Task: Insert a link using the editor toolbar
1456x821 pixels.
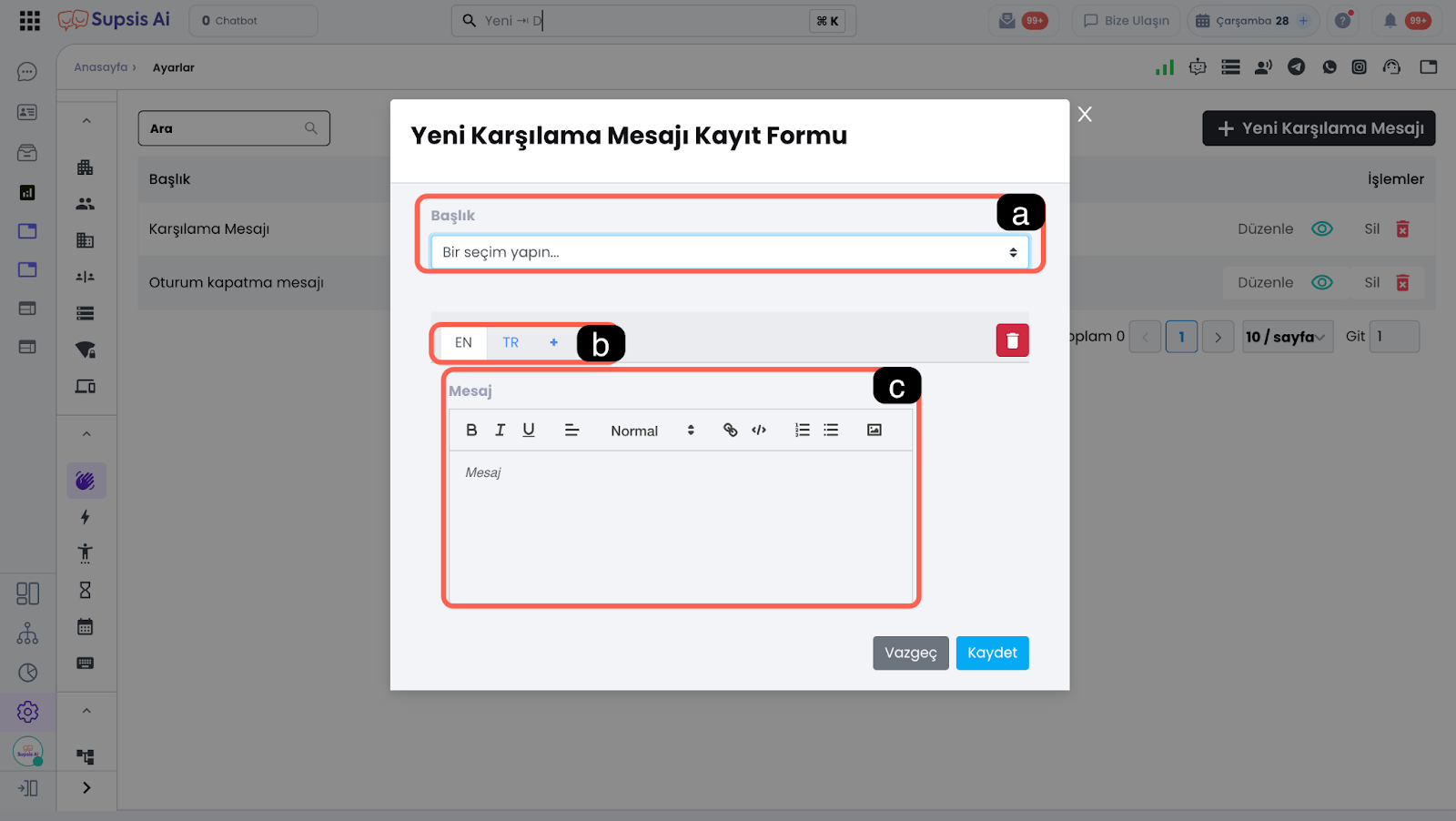Action: point(730,430)
